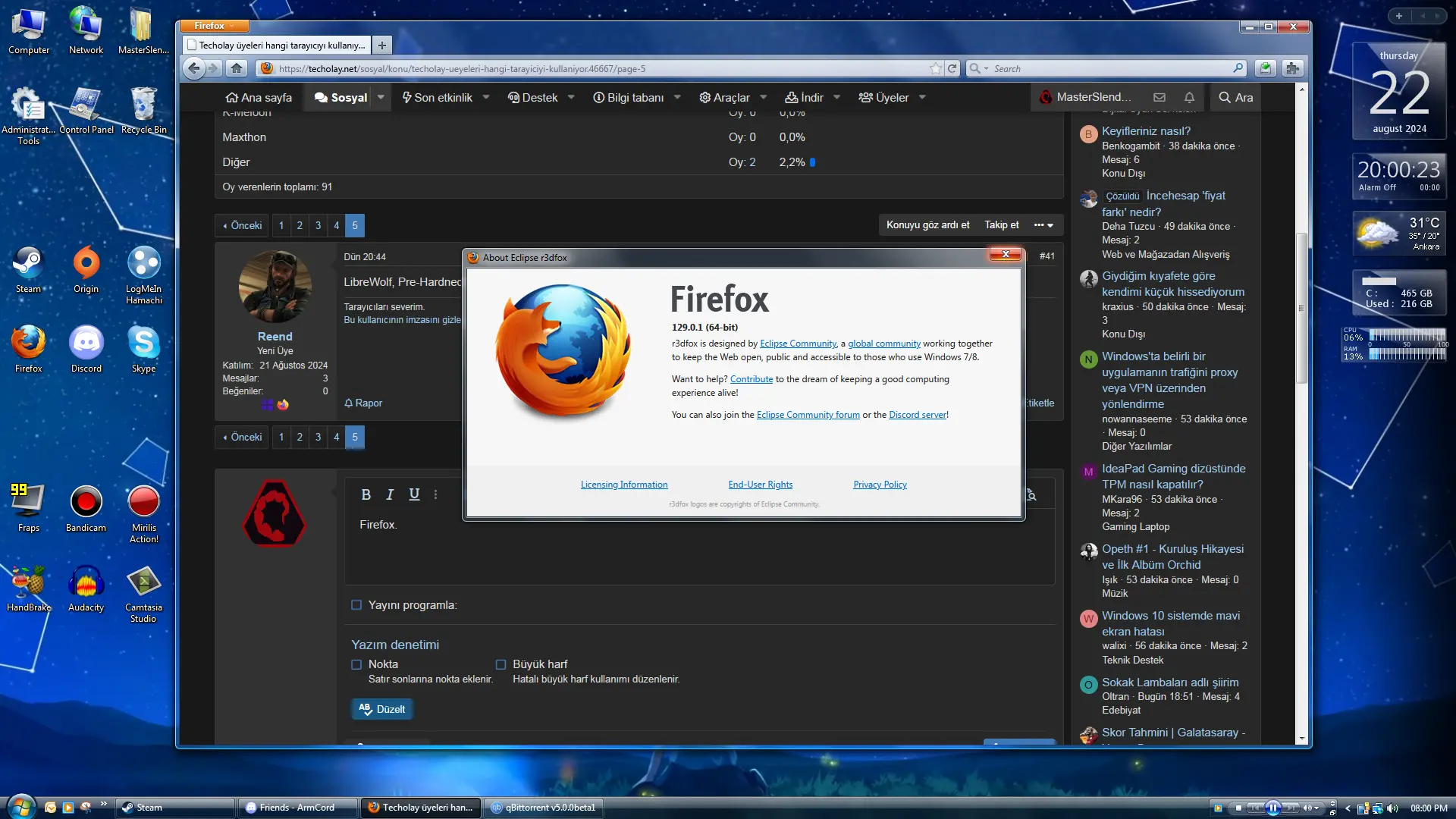
Task: Close the About Eclipse r3dfox dialog
Action: pos(1006,255)
